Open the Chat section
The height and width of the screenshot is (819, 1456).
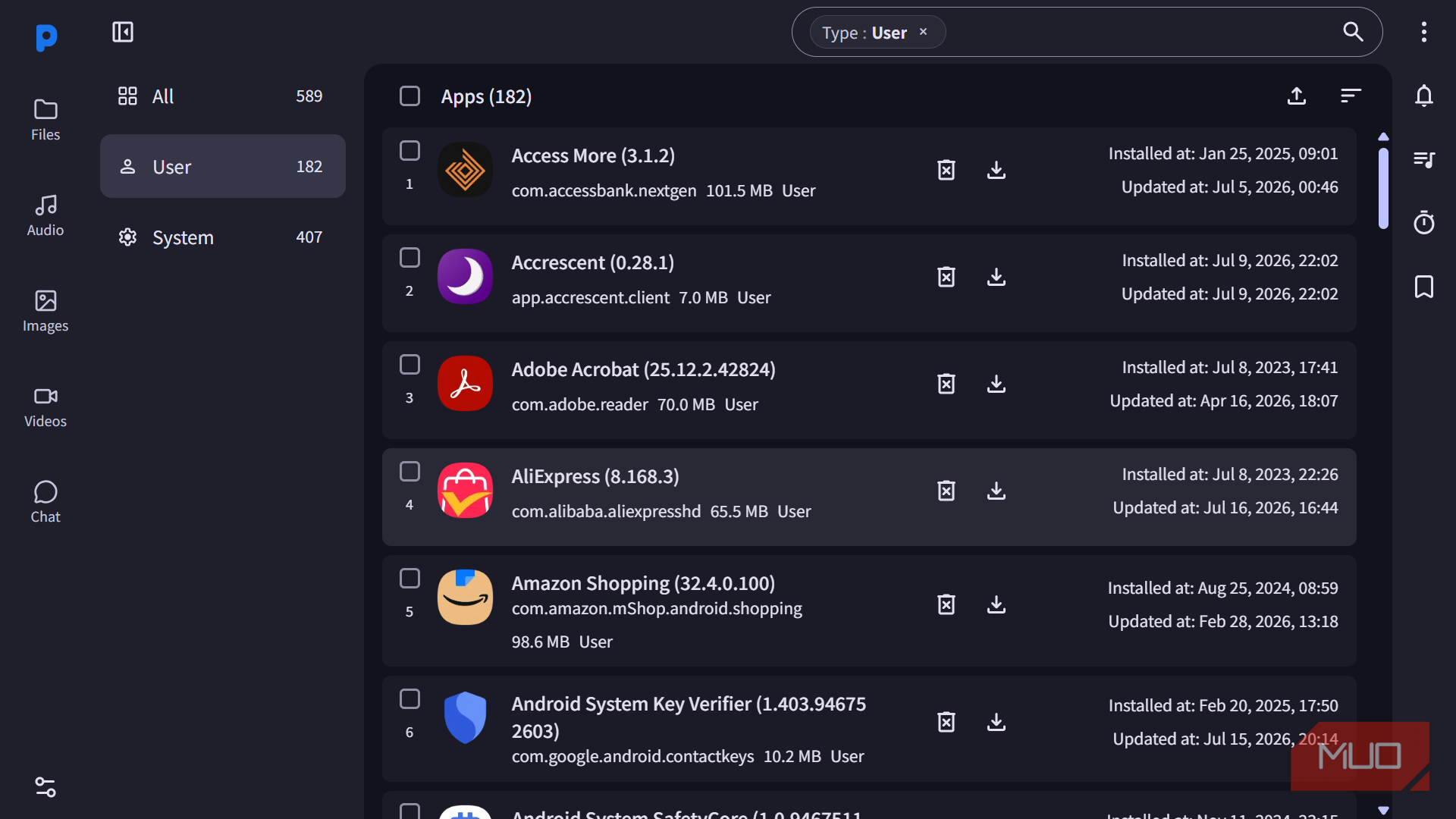[x=45, y=502]
